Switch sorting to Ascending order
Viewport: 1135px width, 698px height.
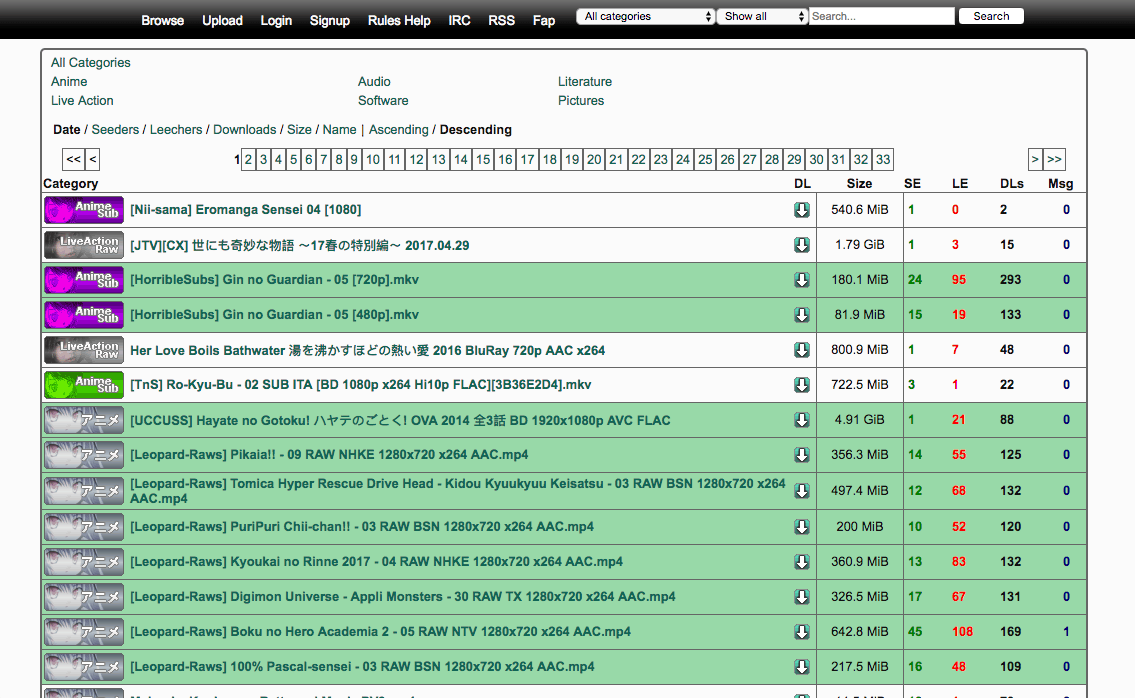(x=398, y=129)
